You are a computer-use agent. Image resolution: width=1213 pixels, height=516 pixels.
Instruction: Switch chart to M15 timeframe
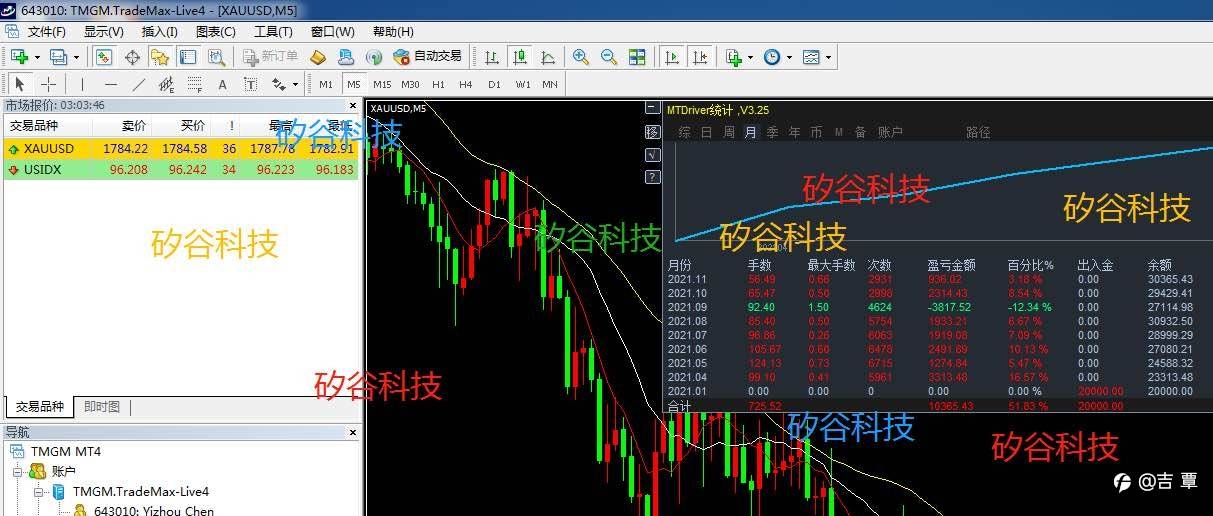[x=382, y=84]
